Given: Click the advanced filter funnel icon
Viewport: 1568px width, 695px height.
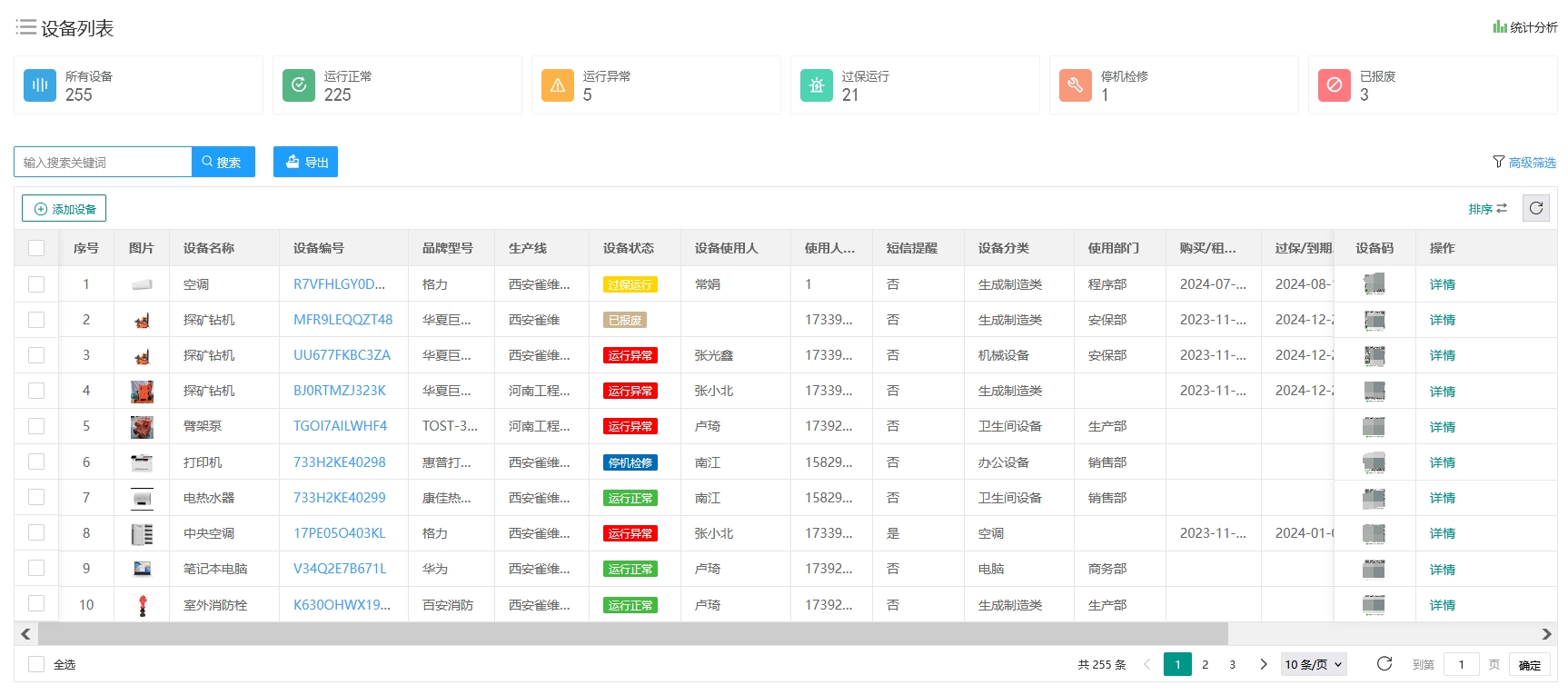Looking at the screenshot, I should [1498, 162].
